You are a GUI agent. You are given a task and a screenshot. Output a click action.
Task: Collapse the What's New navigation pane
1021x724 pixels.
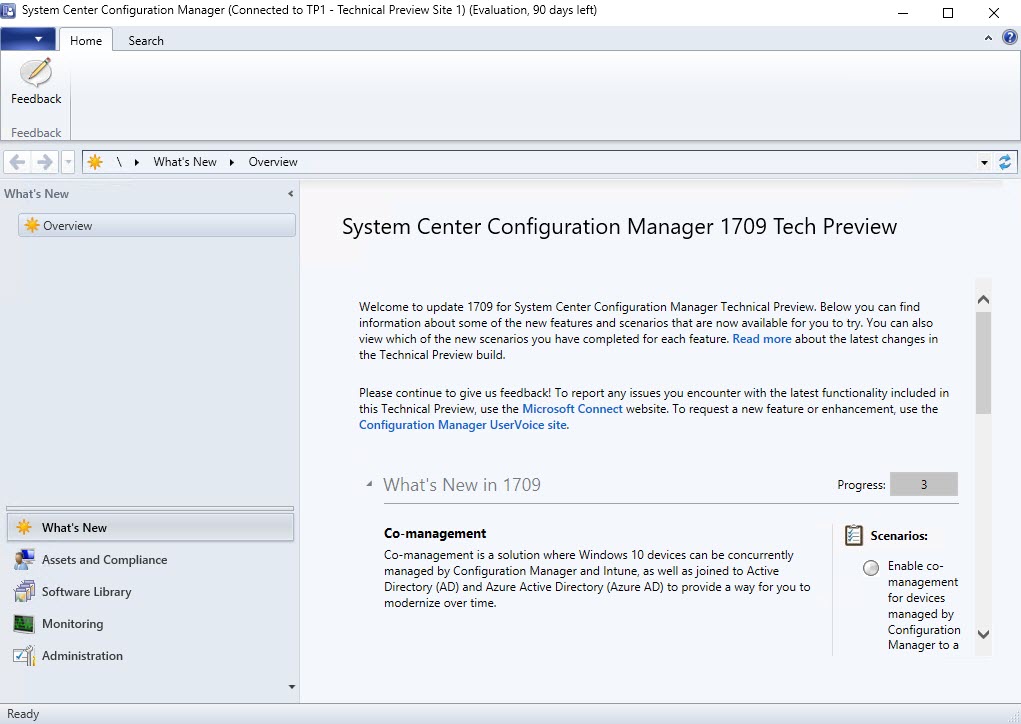tap(290, 193)
